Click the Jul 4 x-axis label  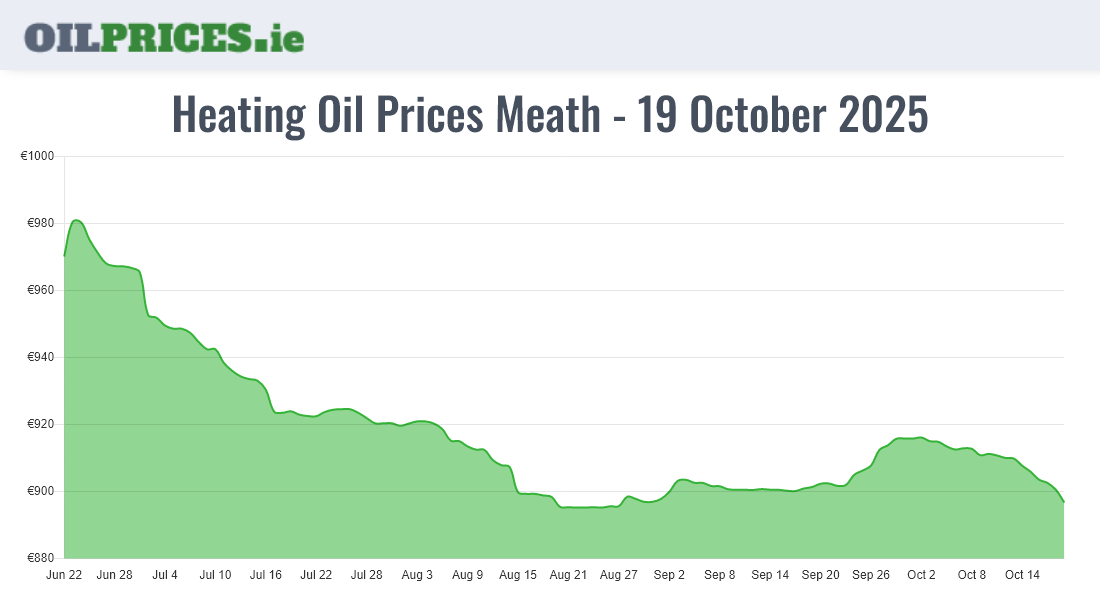(165, 575)
